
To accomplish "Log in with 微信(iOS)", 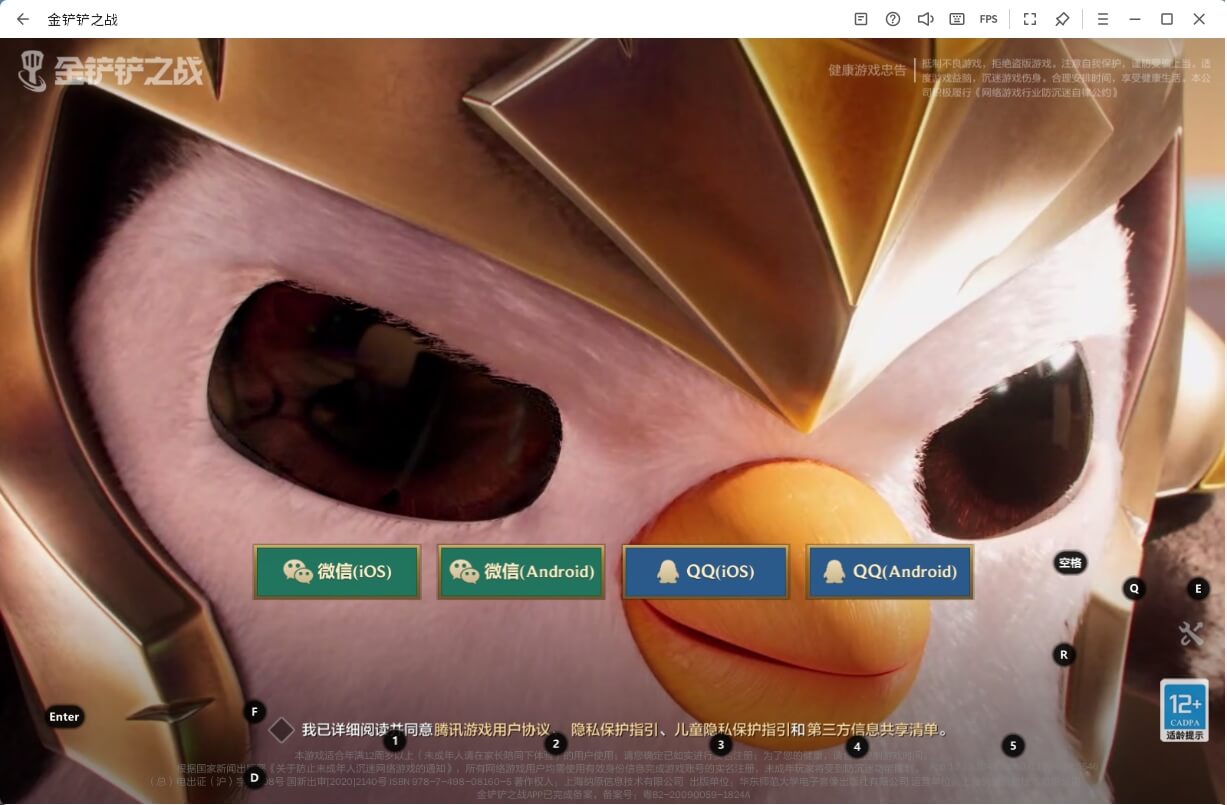I will tap(337, 572).
